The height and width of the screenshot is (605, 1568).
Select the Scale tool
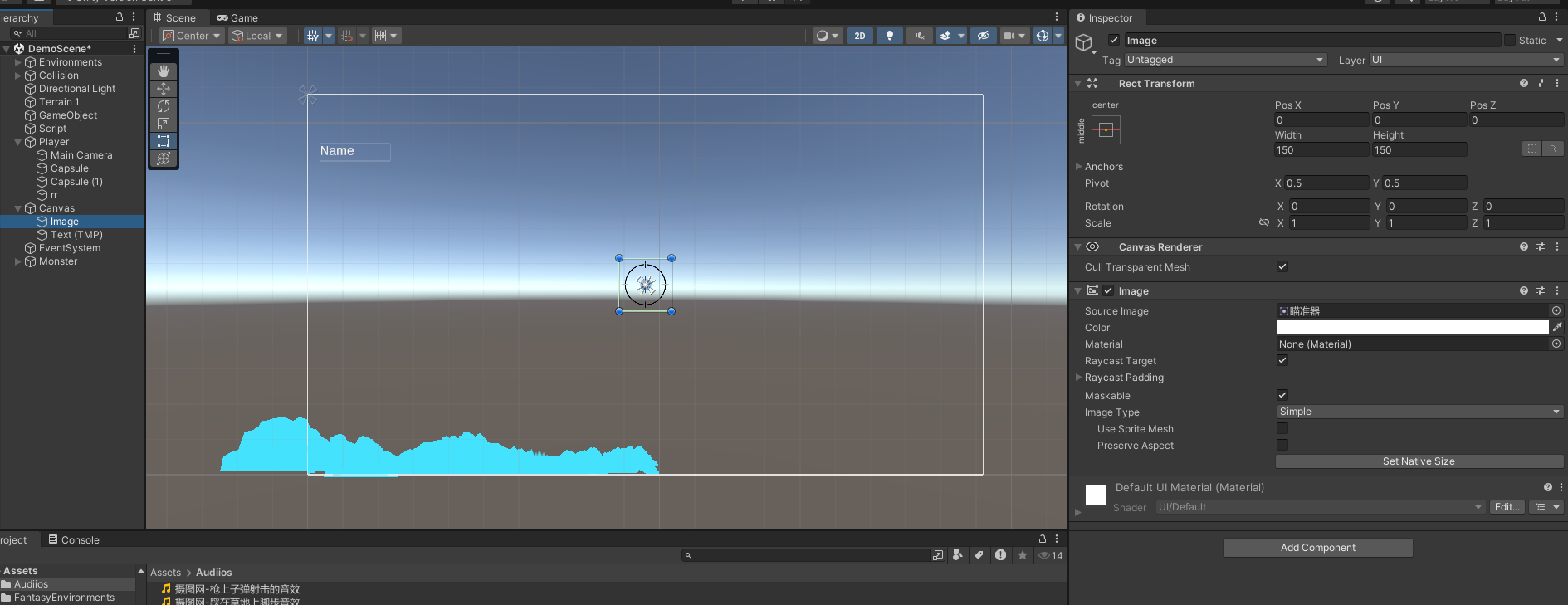164,124
